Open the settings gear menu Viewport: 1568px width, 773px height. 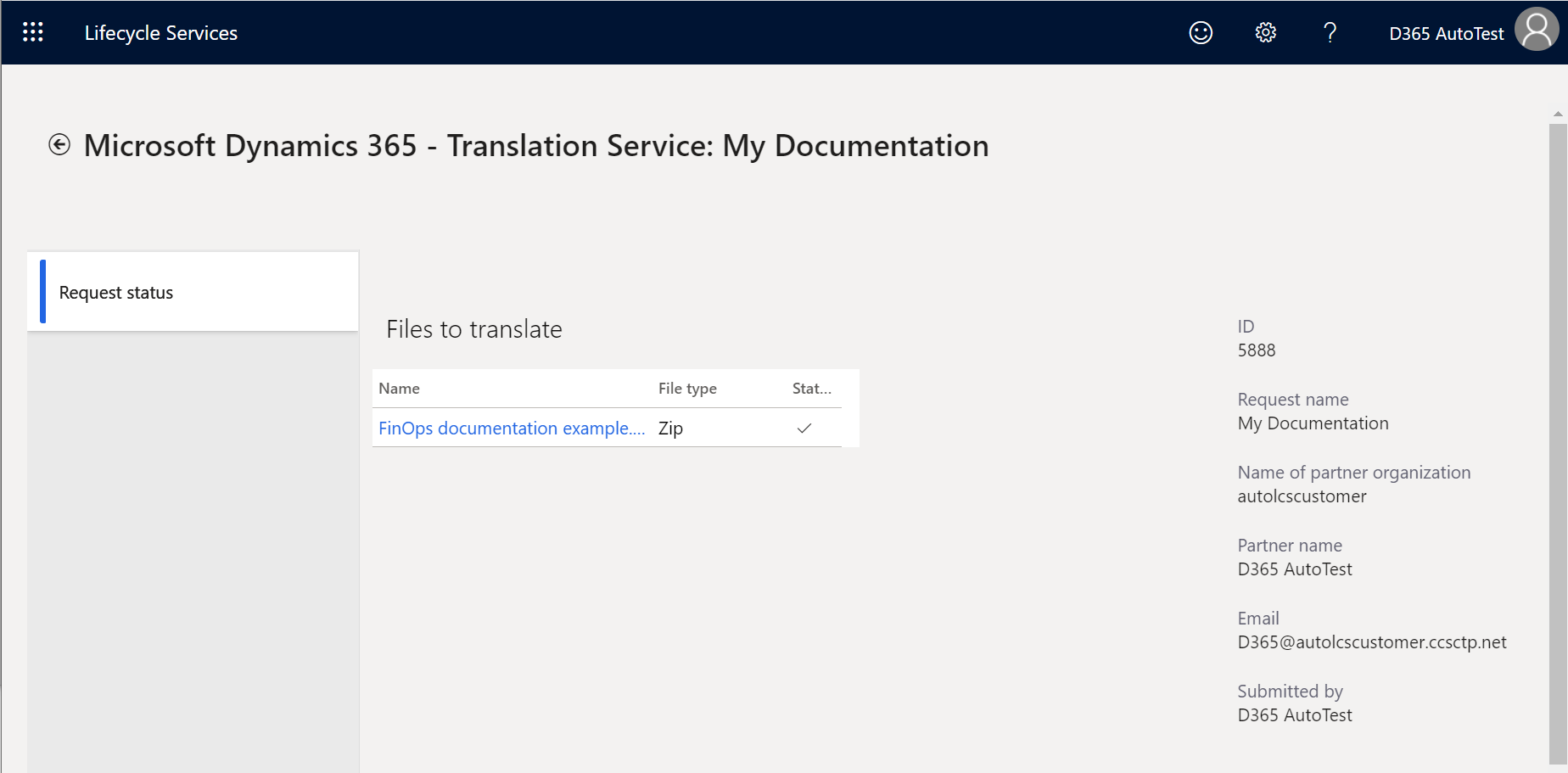[x=1265, y=32]
